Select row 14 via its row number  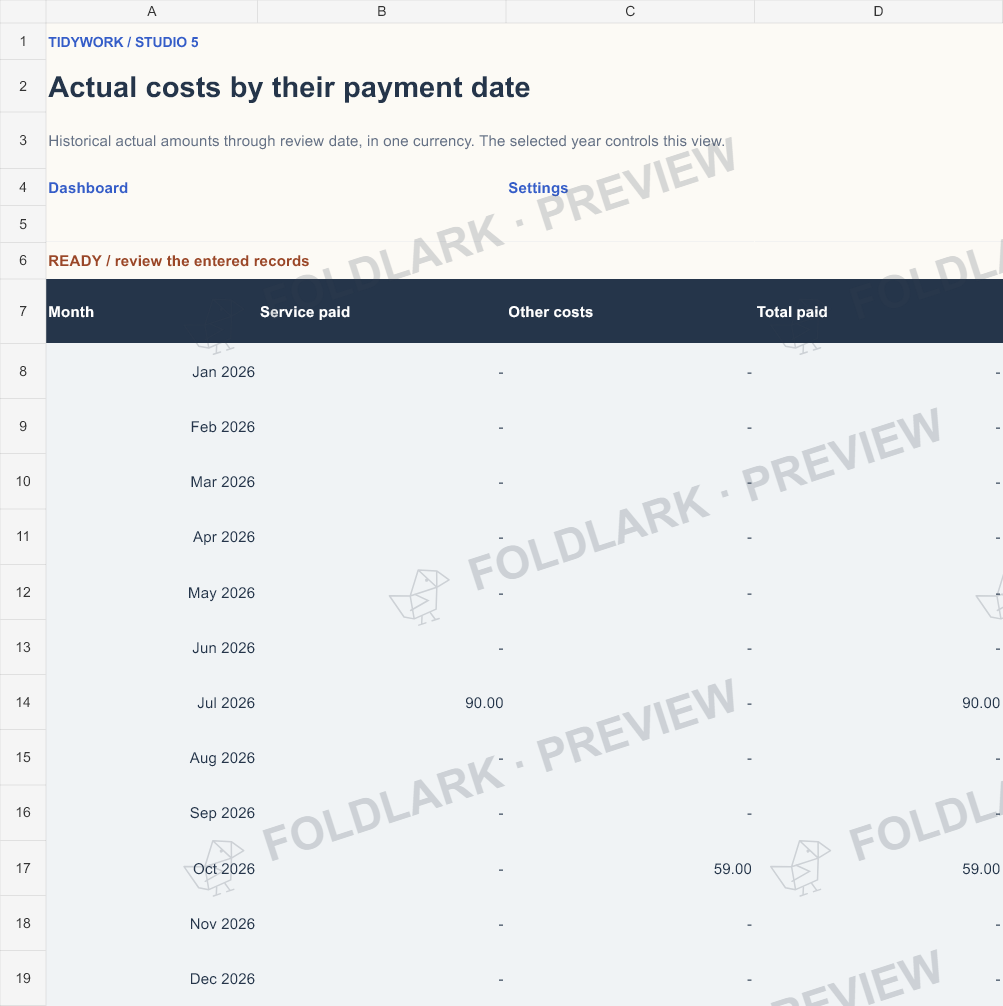pos(23,702)
